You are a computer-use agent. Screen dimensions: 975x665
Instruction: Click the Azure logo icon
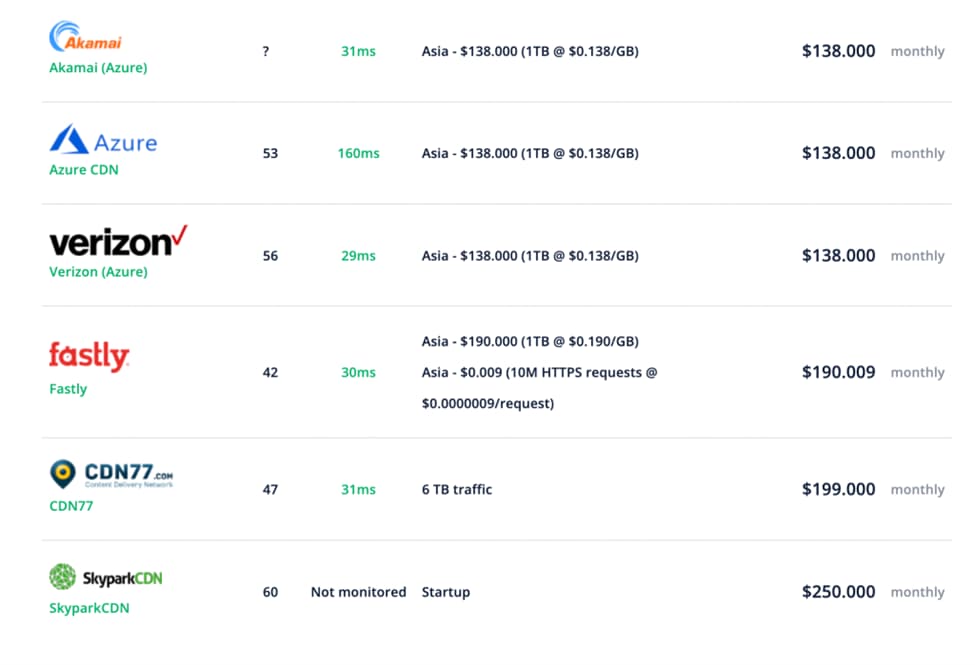pyautogui.click(x=103, y=140)
